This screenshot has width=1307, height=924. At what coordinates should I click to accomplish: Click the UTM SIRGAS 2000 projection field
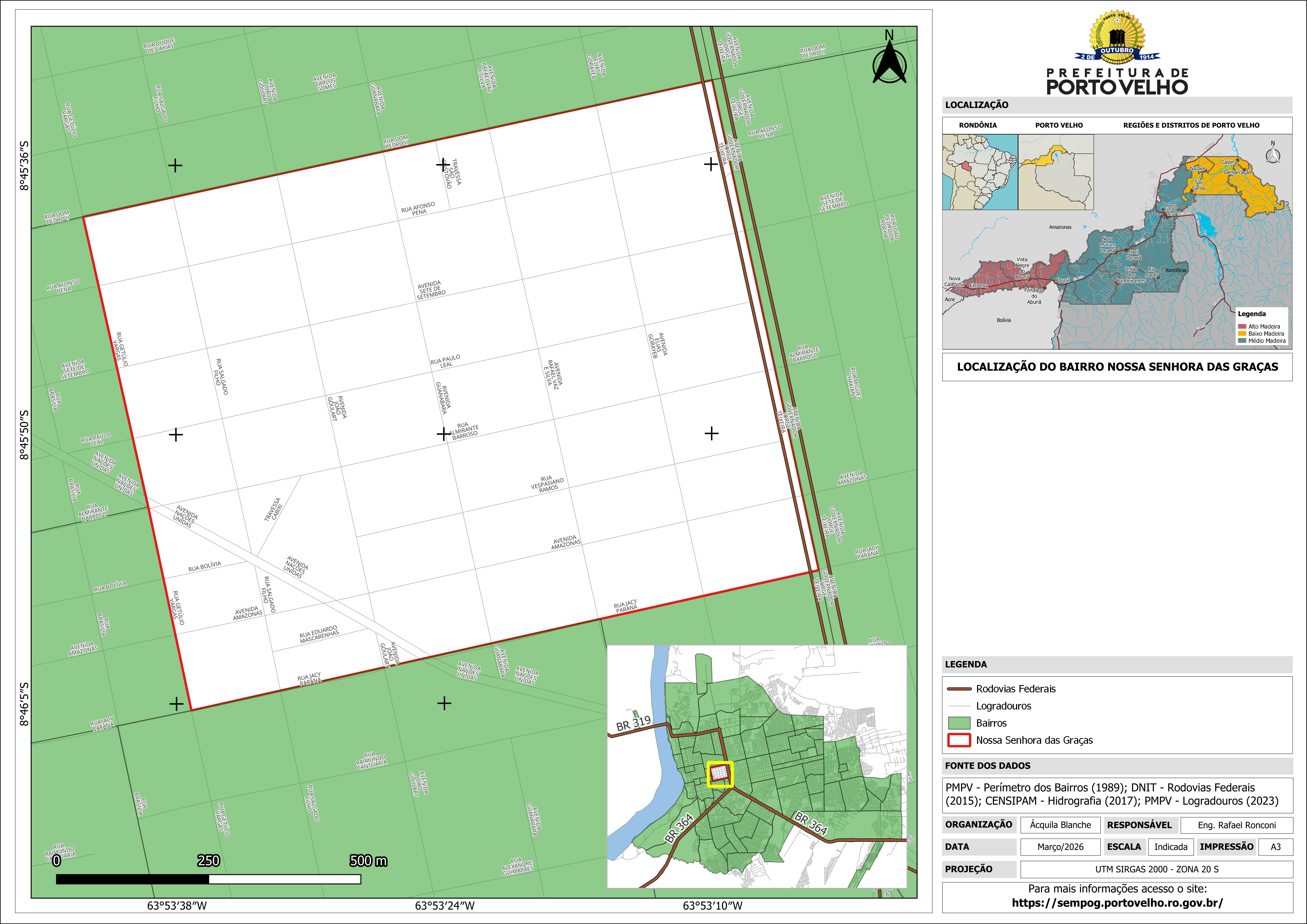point(1156,869)
